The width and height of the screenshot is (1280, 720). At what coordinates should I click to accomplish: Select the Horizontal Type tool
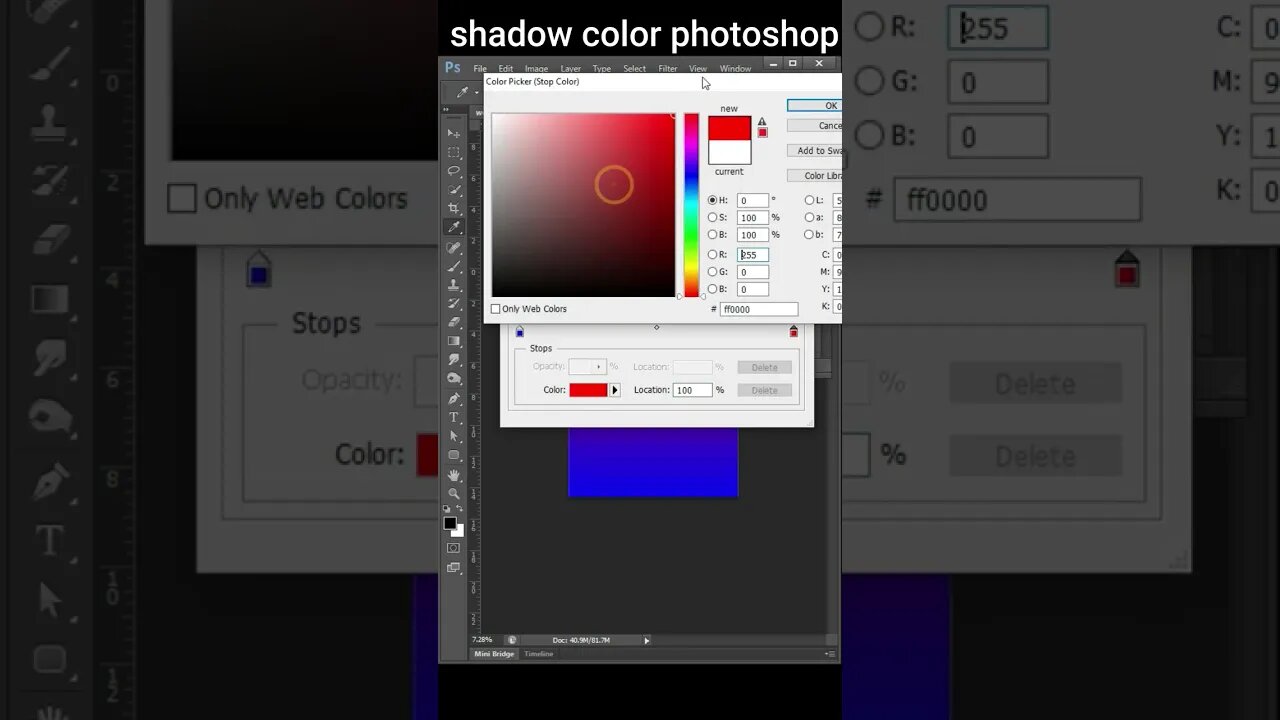[454, 417]
